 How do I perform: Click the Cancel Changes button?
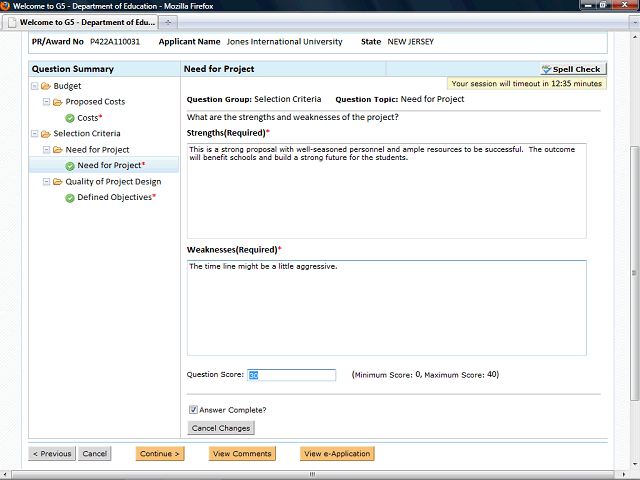pos(221,428)
